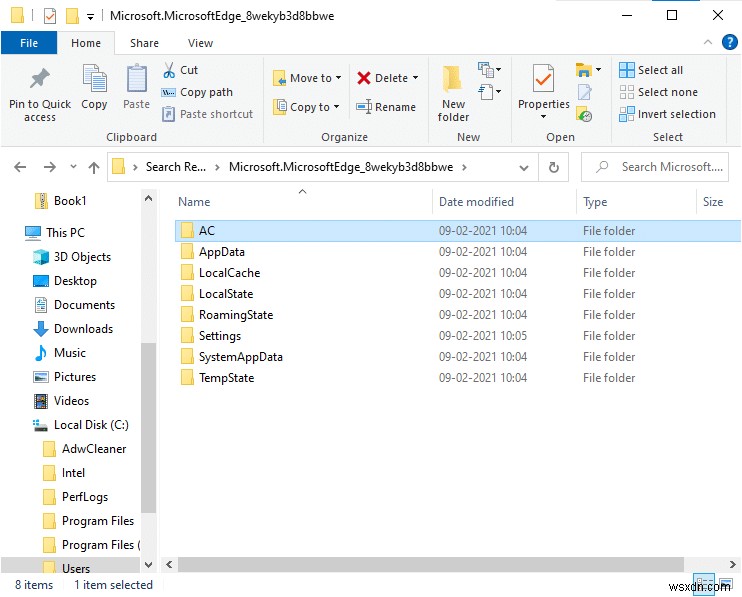
Task: Collapse the ribbon with the chevron
Action: [x=708, y=42]
